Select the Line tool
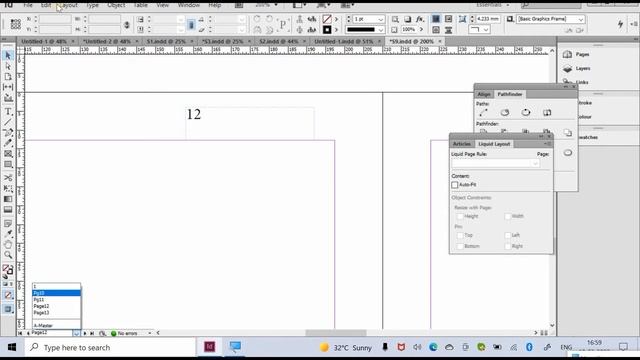The width and height of the screenshot is (640, 360). click(x=8, y=122)
